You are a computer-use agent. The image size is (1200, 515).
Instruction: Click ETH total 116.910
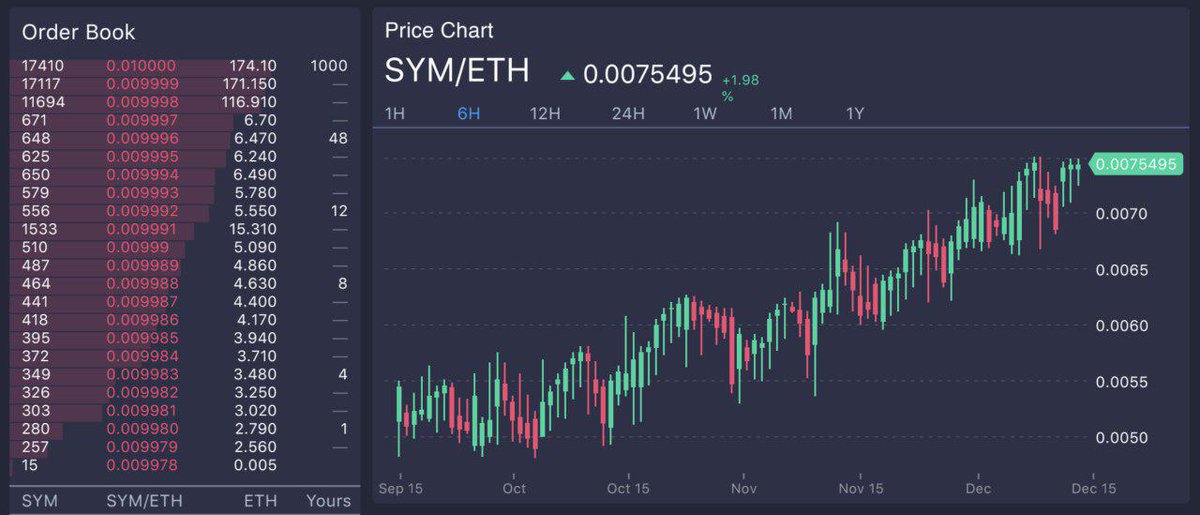pos(250,102)
